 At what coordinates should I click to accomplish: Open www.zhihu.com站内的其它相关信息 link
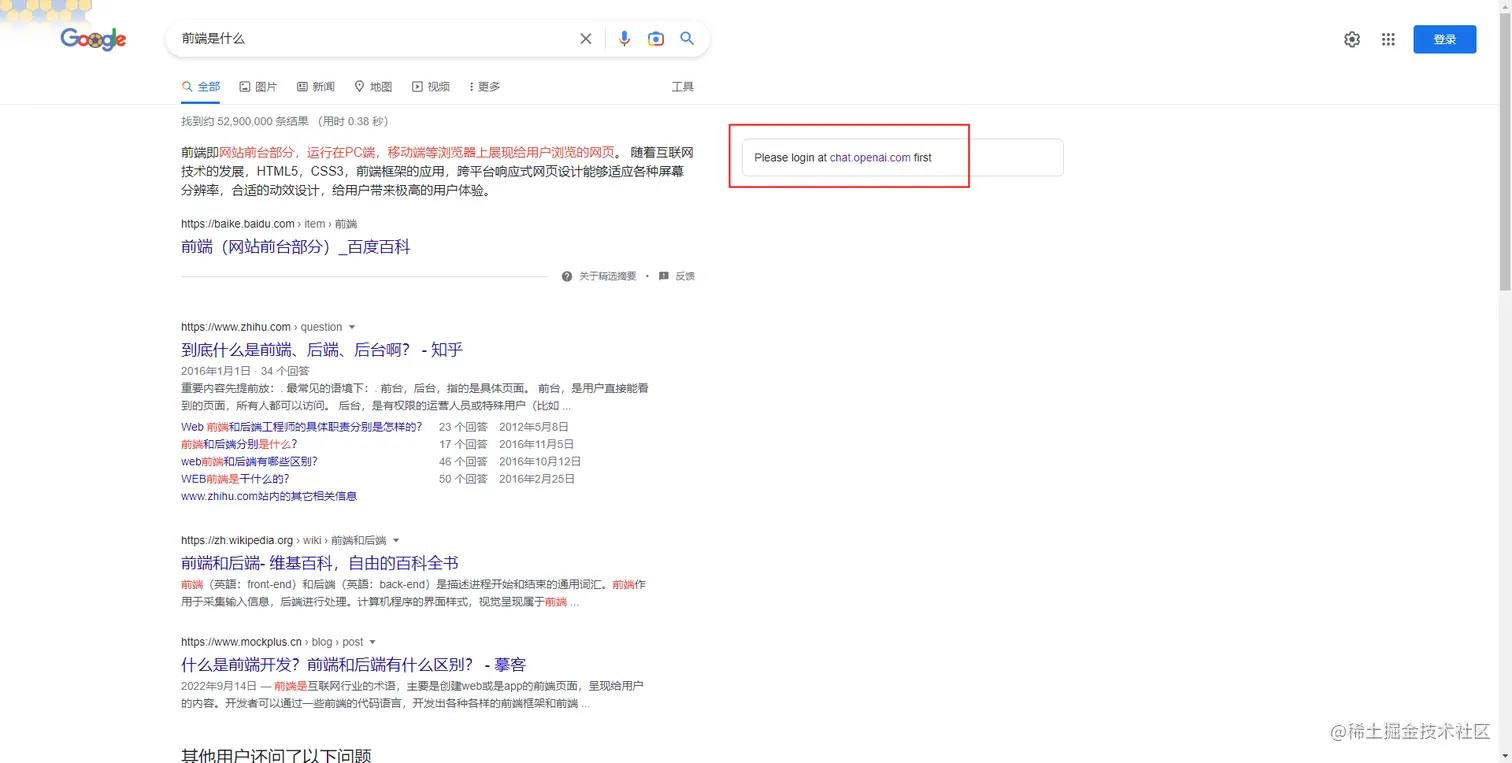[269, 496]
